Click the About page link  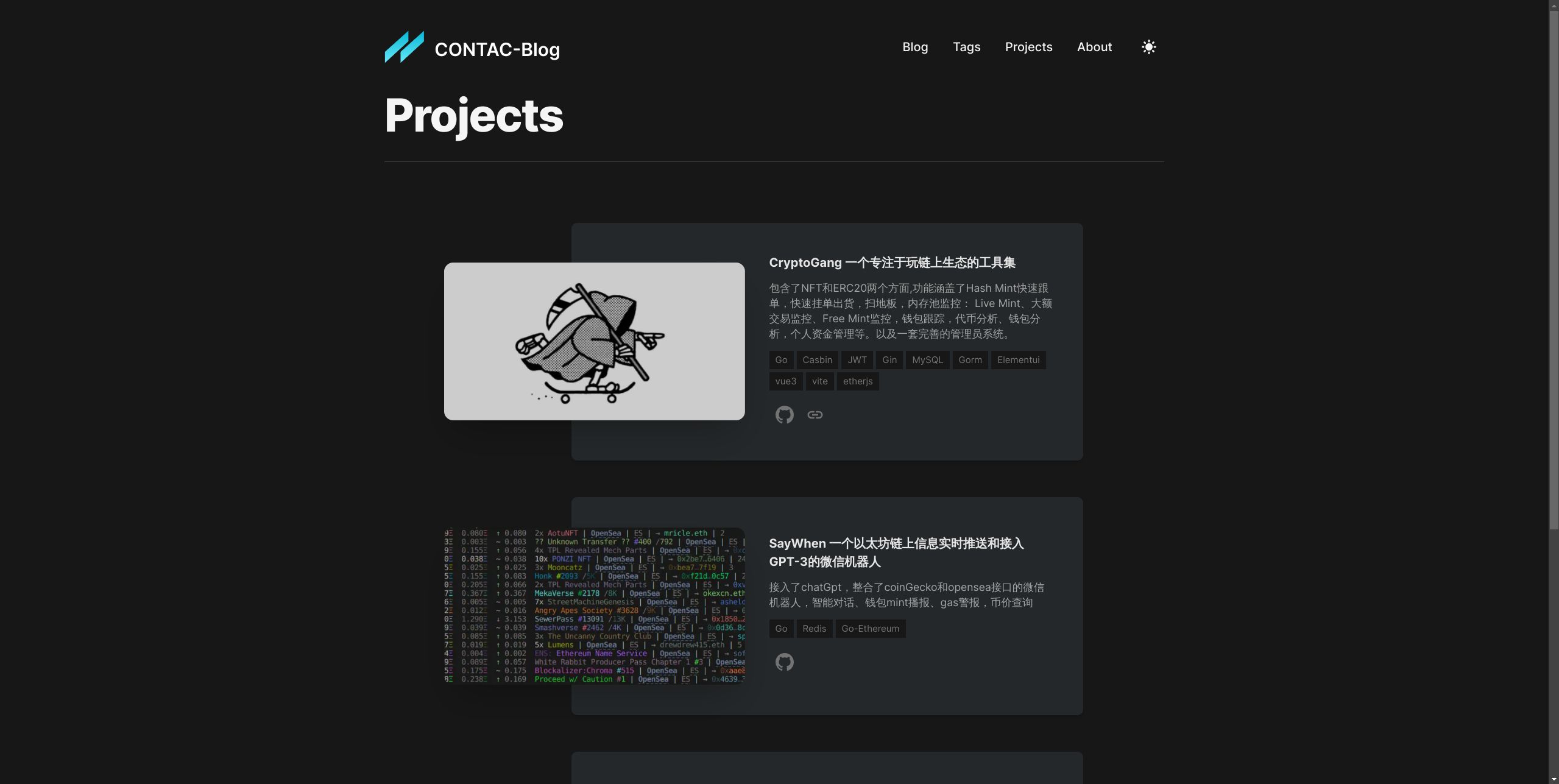(1094, 47)
